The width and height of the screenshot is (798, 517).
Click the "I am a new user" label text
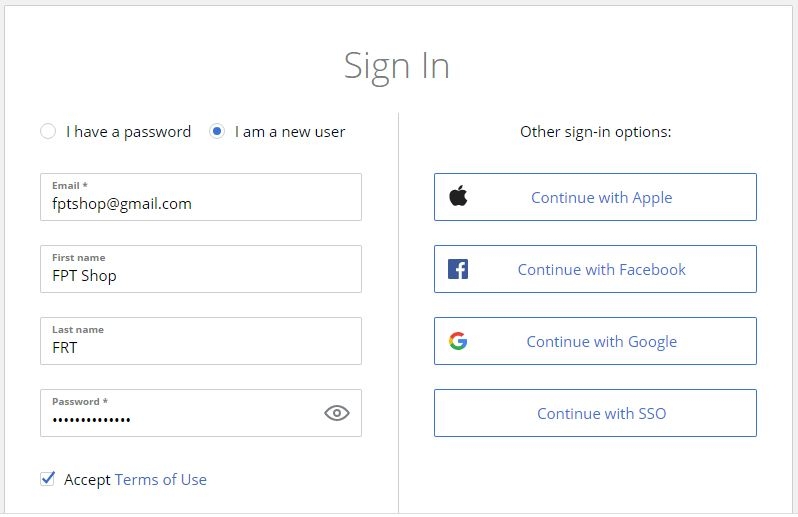pos(290,132)
